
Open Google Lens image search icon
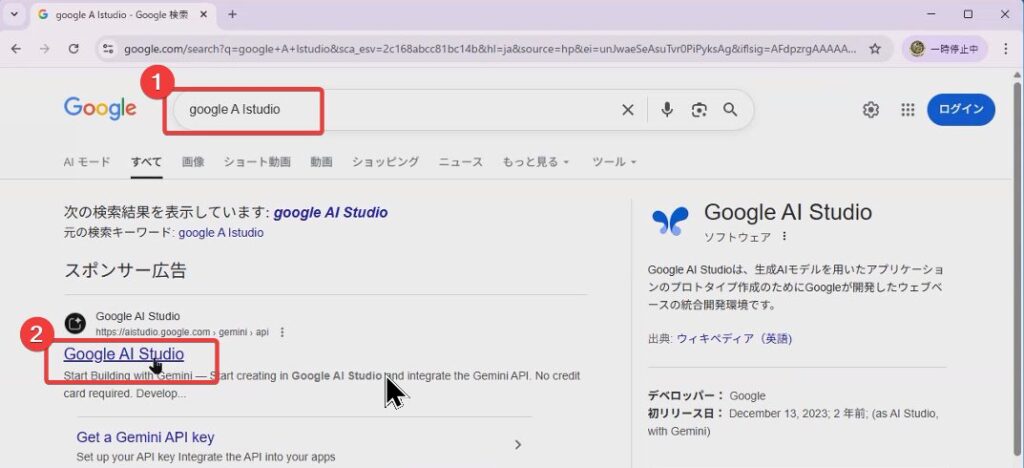[699, 110]
